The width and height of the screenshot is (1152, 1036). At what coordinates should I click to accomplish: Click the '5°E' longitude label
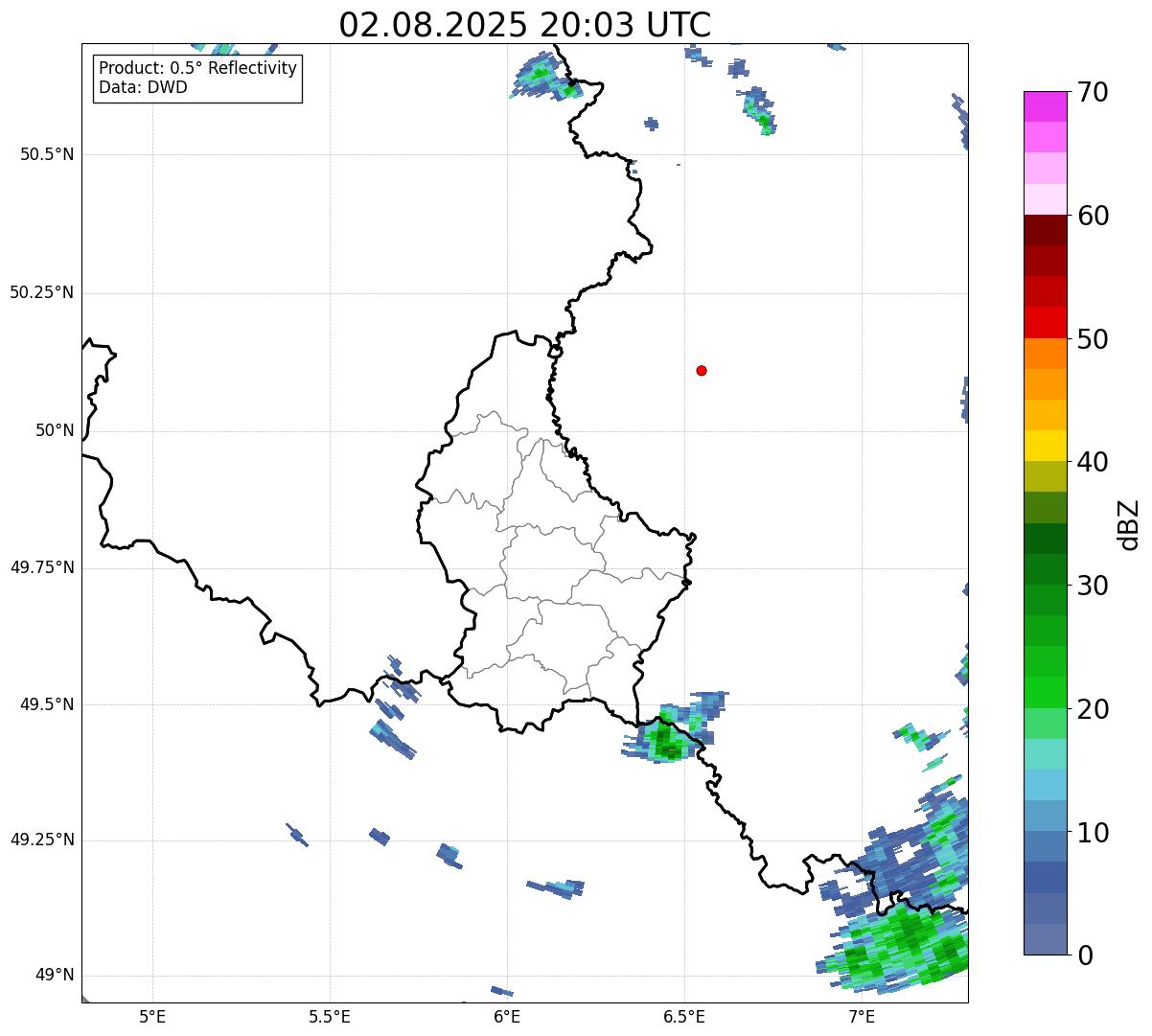[152, 1016]
